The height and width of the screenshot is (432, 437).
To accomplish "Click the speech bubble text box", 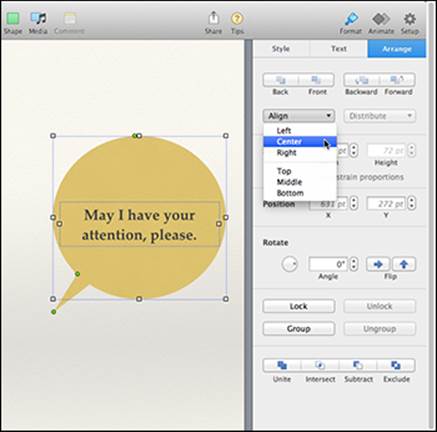I will pos(139,224).
